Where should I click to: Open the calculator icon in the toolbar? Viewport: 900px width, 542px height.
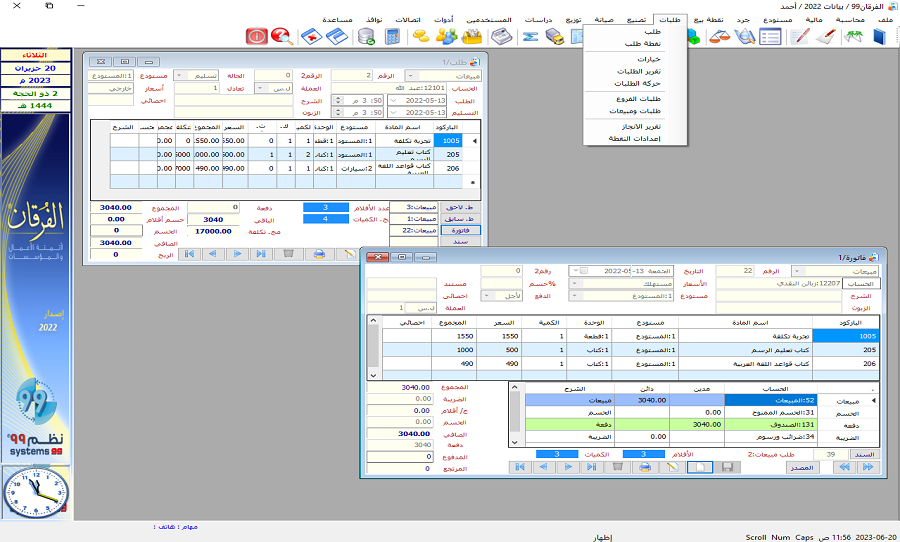click(x=392, y=37)
